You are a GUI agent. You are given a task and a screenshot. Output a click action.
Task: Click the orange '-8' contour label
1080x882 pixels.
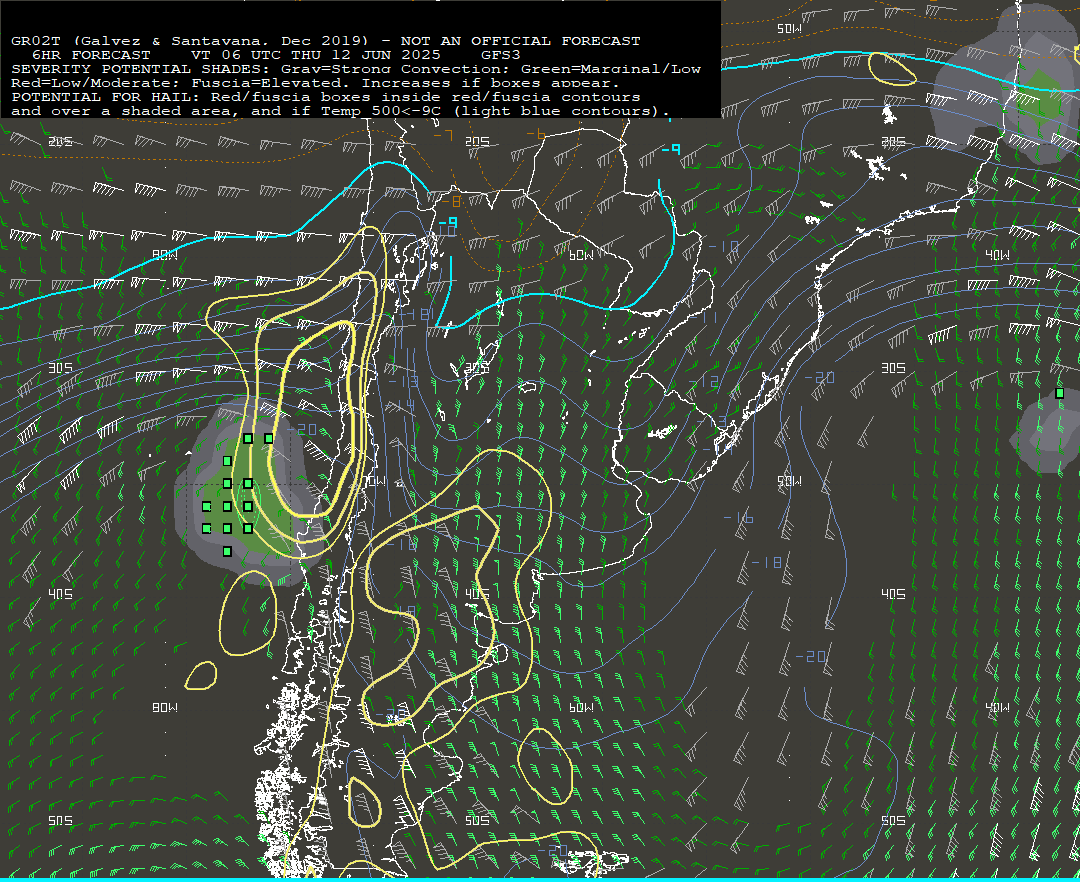[x=451, y=202]
